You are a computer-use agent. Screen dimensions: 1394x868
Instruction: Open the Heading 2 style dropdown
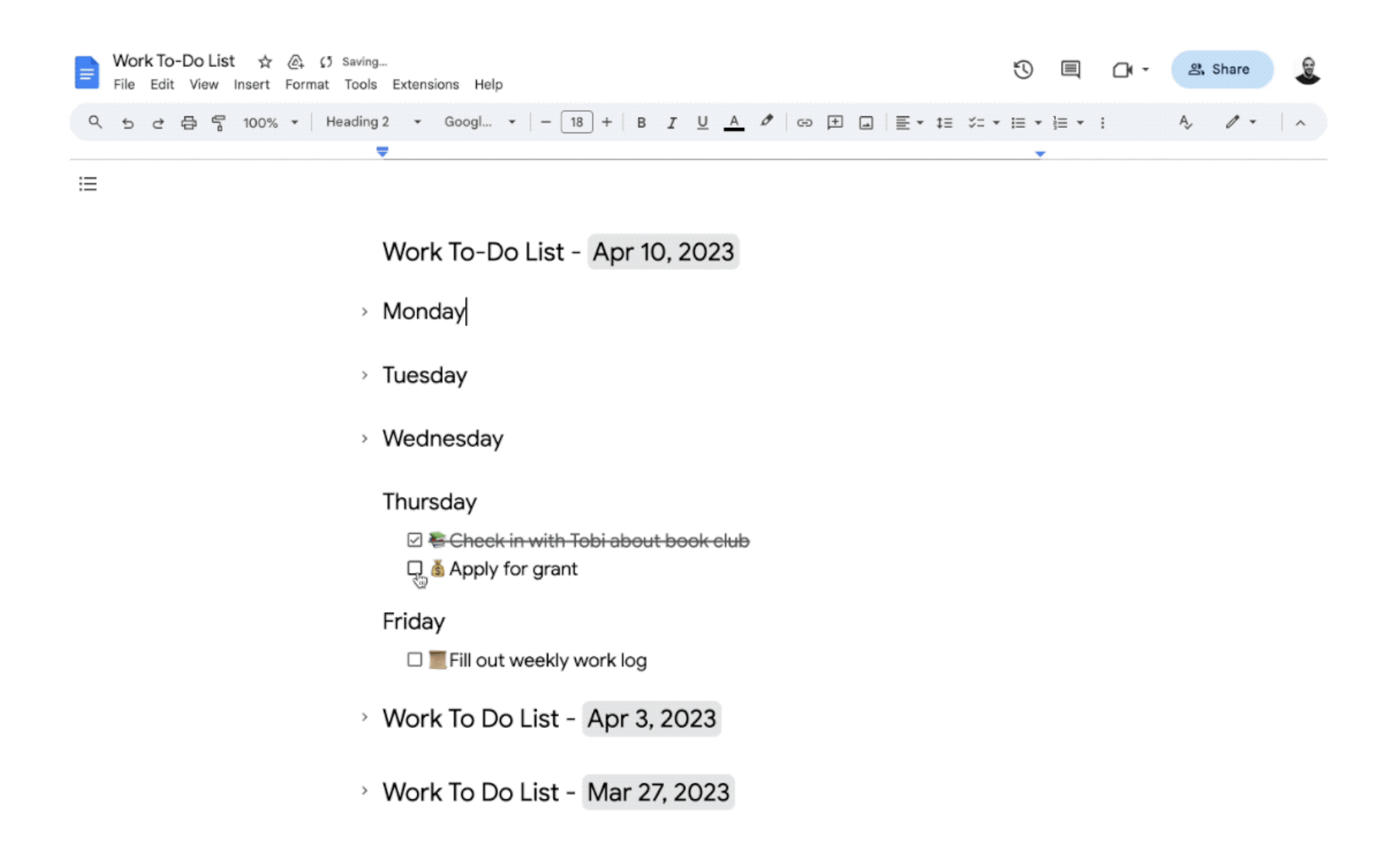pyautogui.click(x=372, y=122)
